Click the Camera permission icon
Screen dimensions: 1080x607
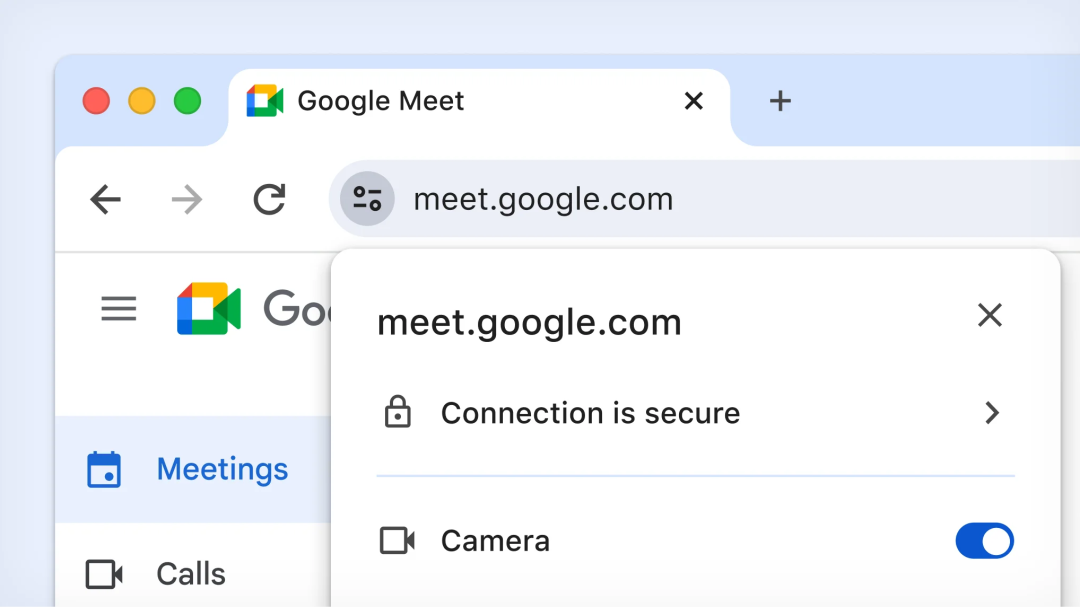click(x=397, y=541)
